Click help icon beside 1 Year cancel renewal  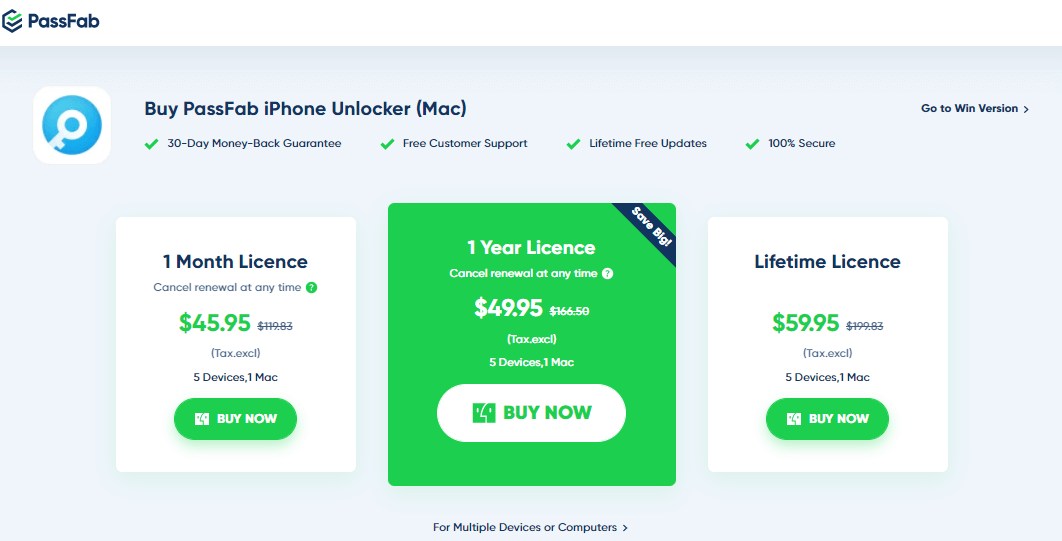(608, 274)
